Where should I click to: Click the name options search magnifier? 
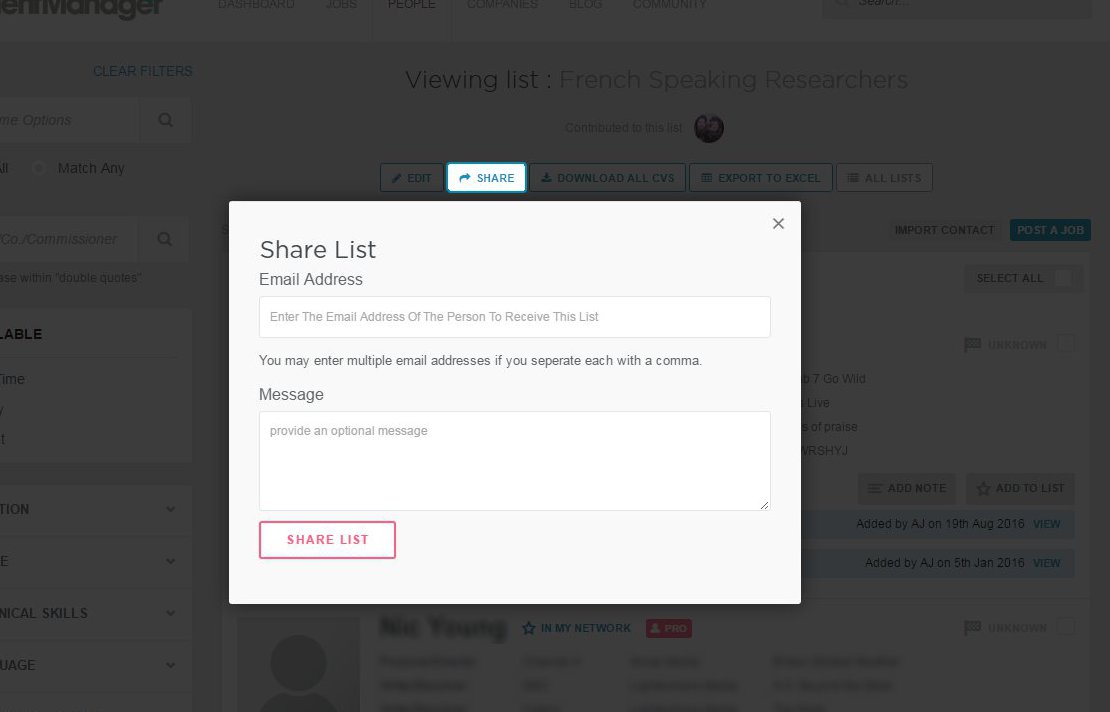[x=165, y=120]
